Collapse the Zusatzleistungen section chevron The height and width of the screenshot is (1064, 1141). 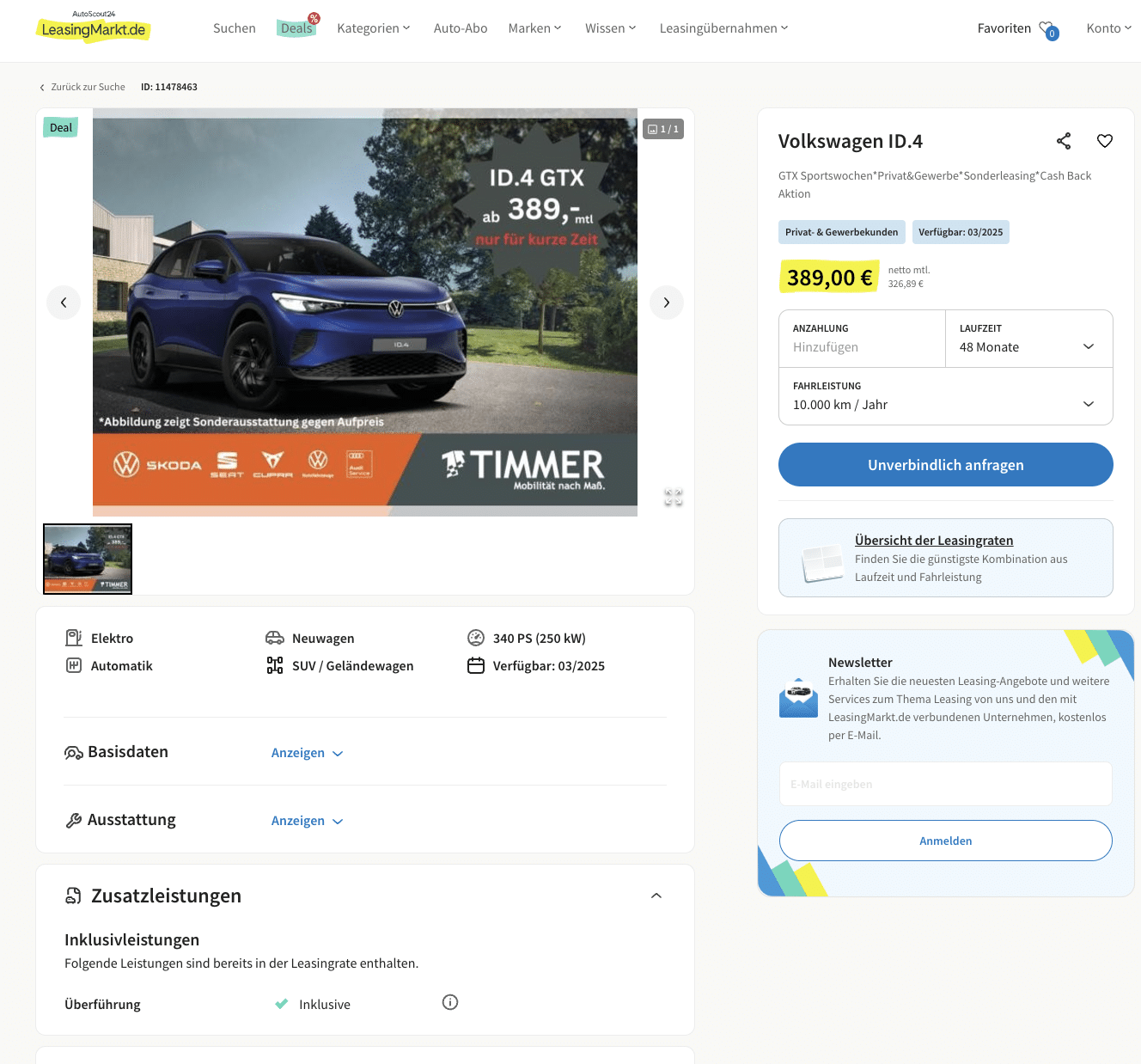(x=656, y=896)
